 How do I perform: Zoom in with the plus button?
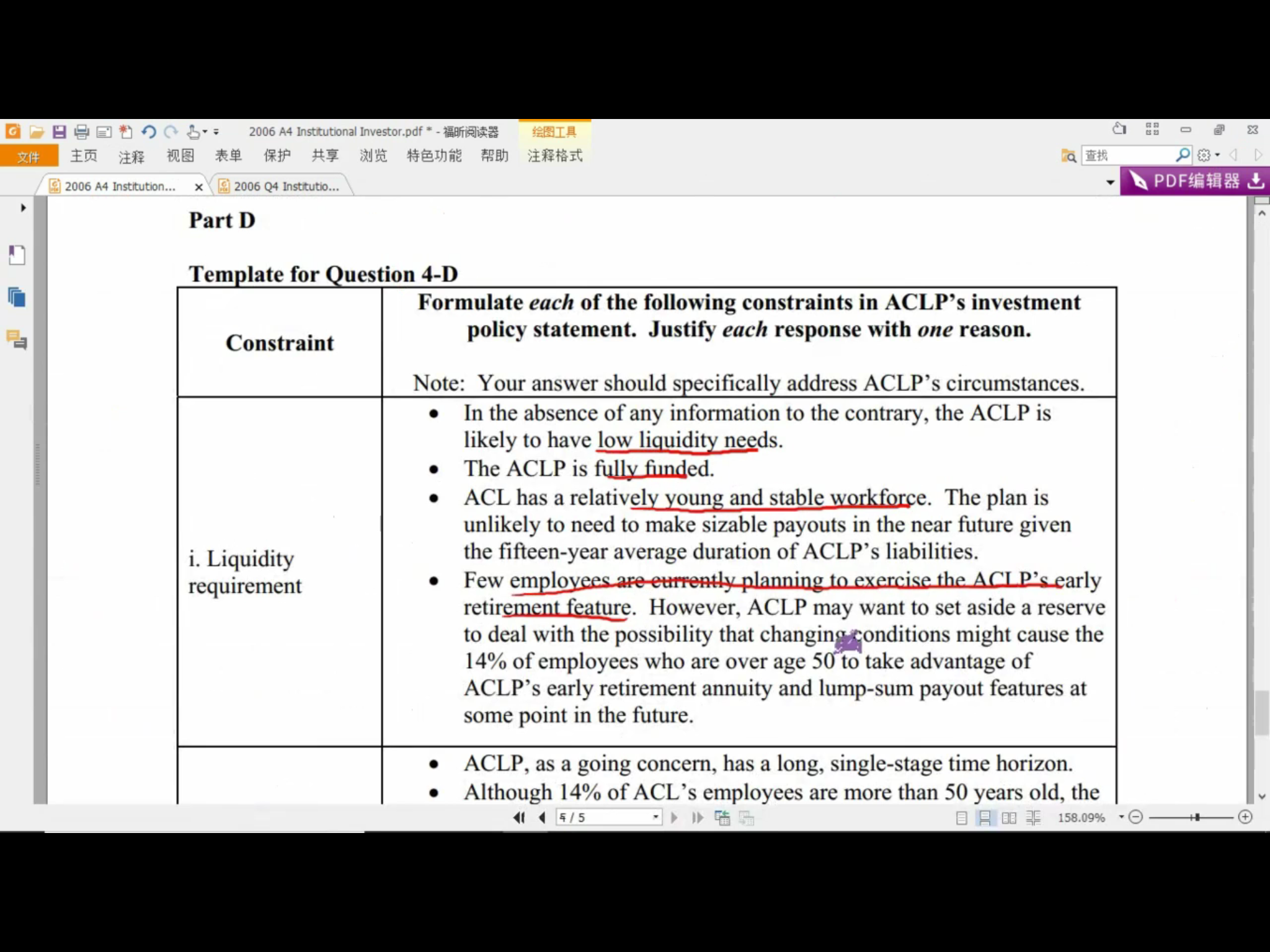pos(1245,817)
